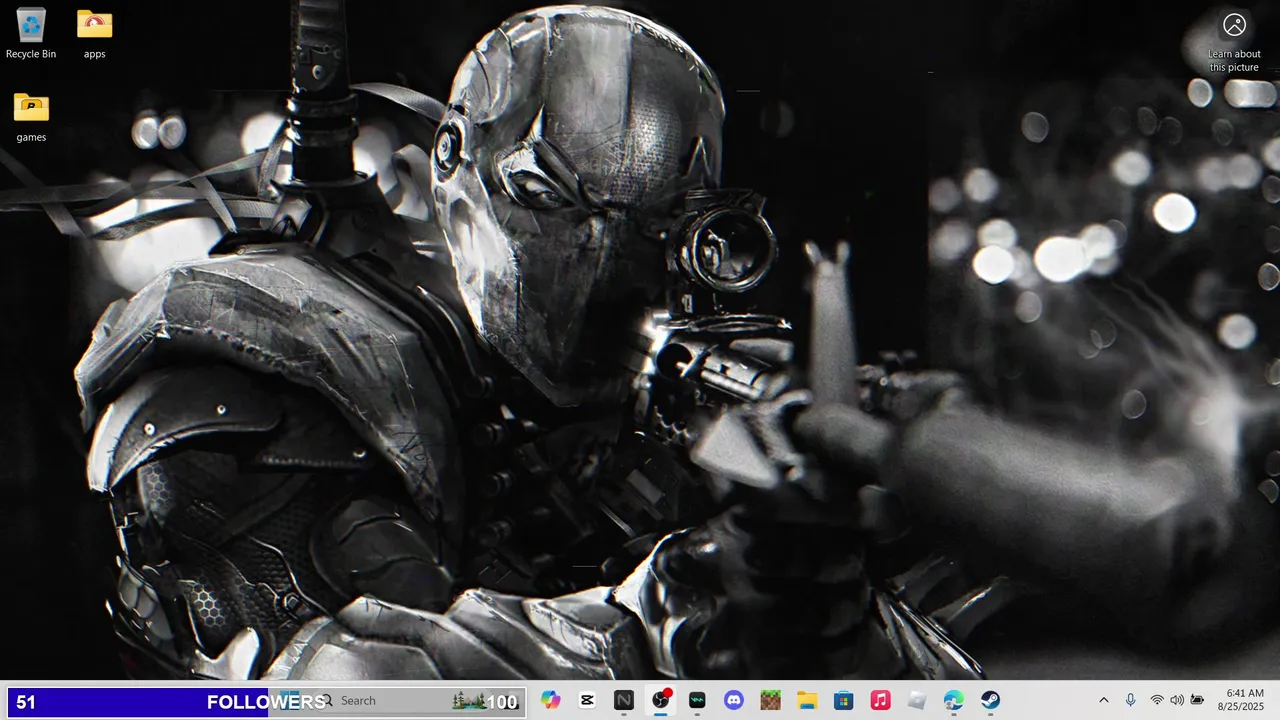Switch to OBS Studio in the taskbar
The image size is (1280, 720).
pos(661,700)
